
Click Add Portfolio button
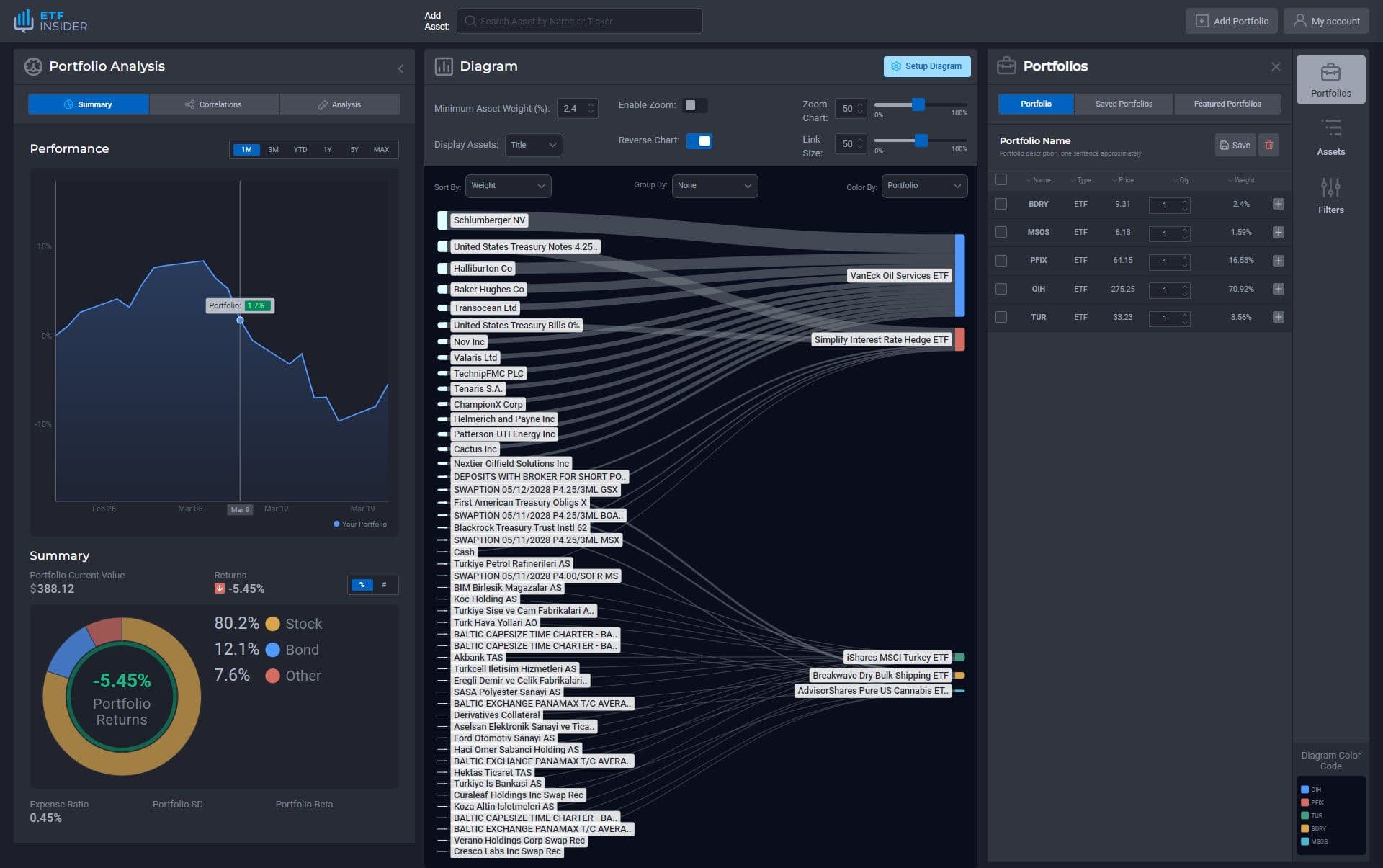pos(1232,21)
